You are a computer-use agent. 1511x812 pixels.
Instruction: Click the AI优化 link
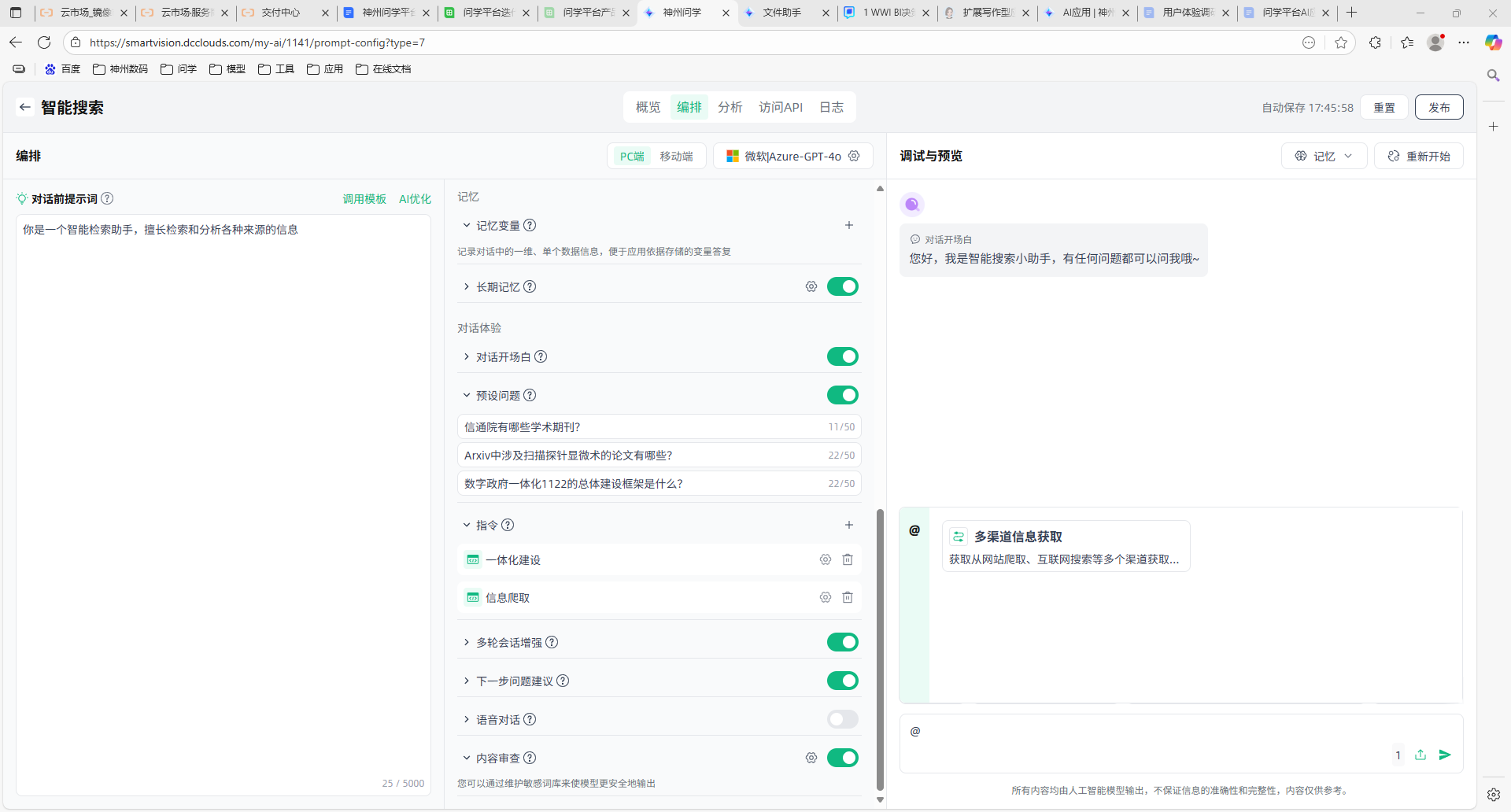(x=415, y=199)
